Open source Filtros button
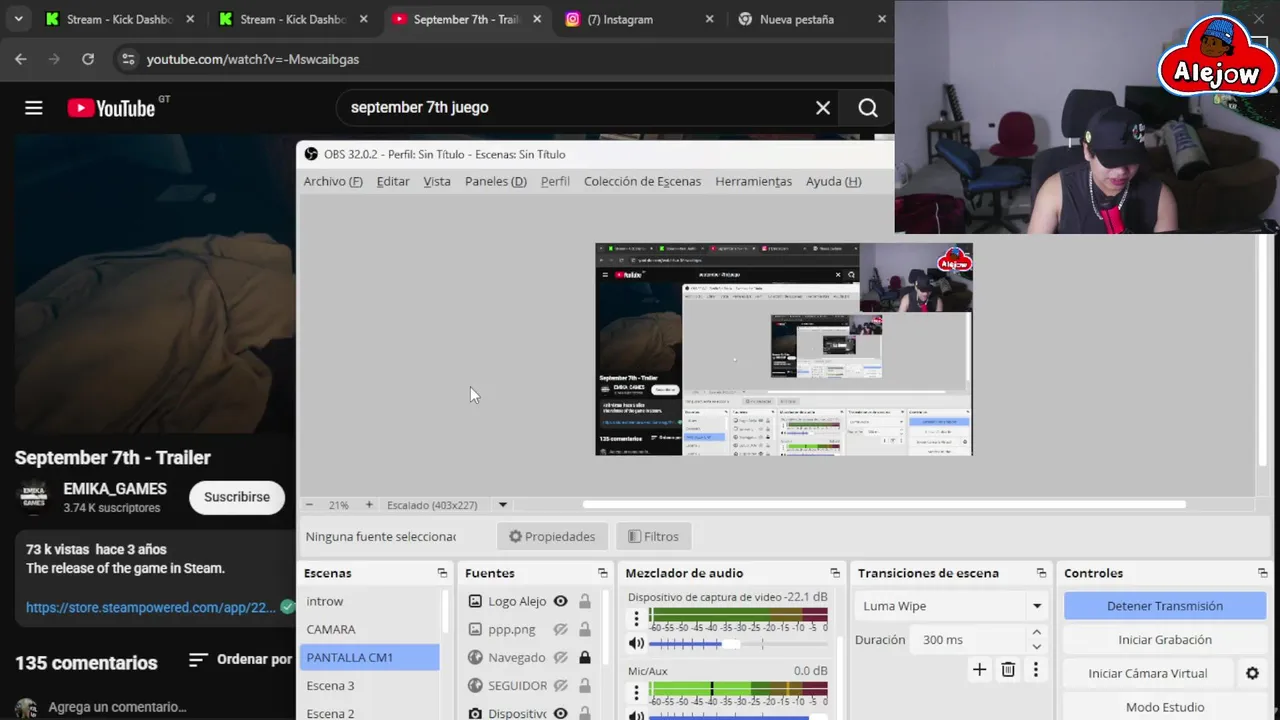This screenshot has width=1280, height=720. tap(653, 536)
